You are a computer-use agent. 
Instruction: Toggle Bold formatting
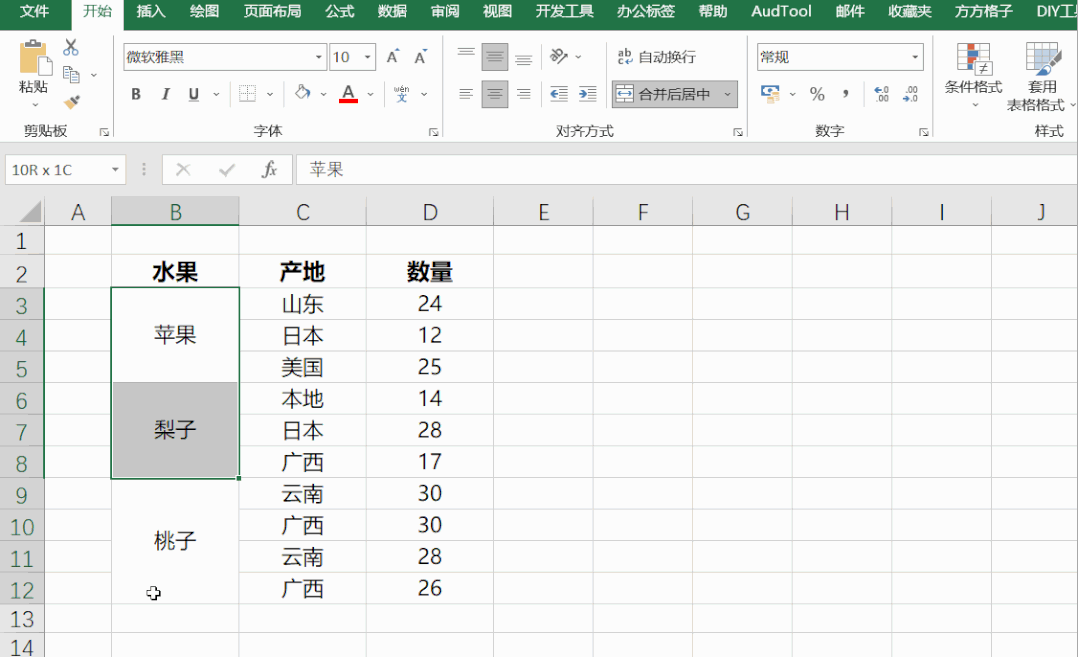136,94
